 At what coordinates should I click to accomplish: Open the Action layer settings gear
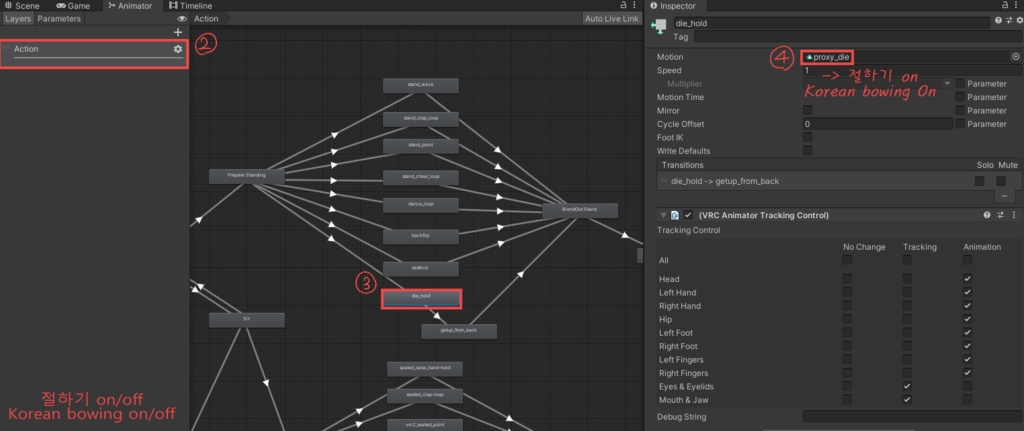[178, 49]
